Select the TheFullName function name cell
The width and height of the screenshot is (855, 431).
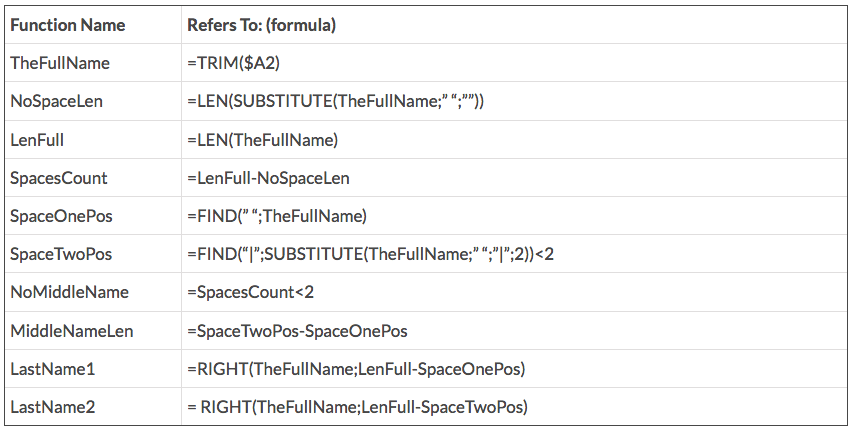(x=60, y=63)
